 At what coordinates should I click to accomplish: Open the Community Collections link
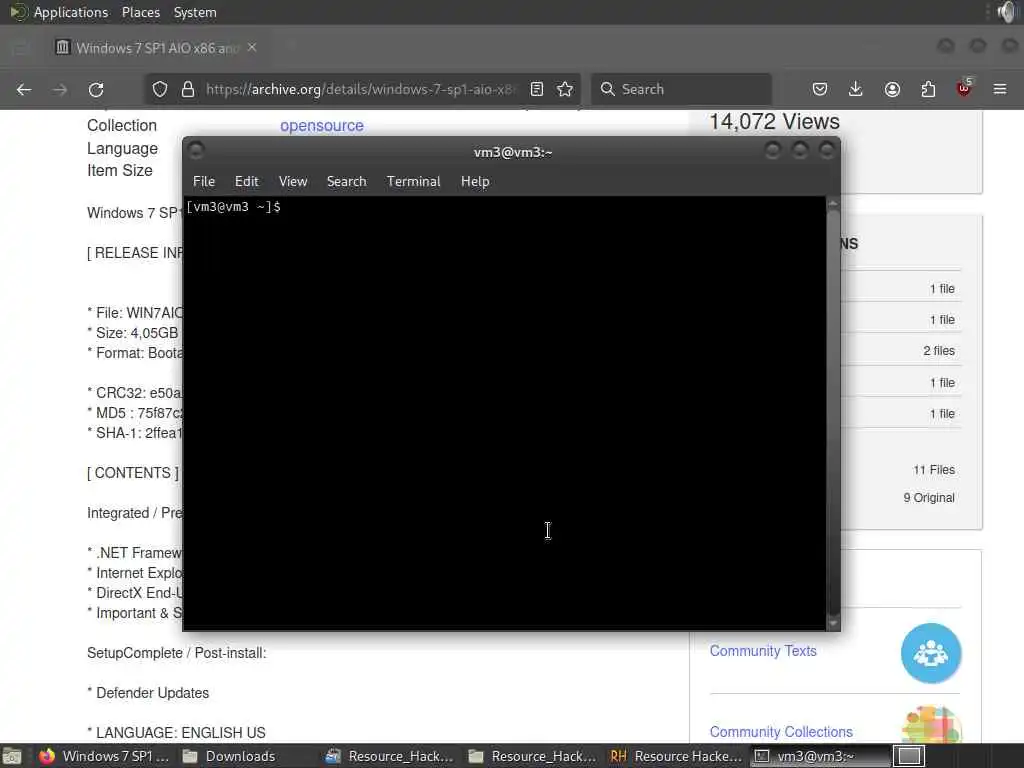point(781,732)
